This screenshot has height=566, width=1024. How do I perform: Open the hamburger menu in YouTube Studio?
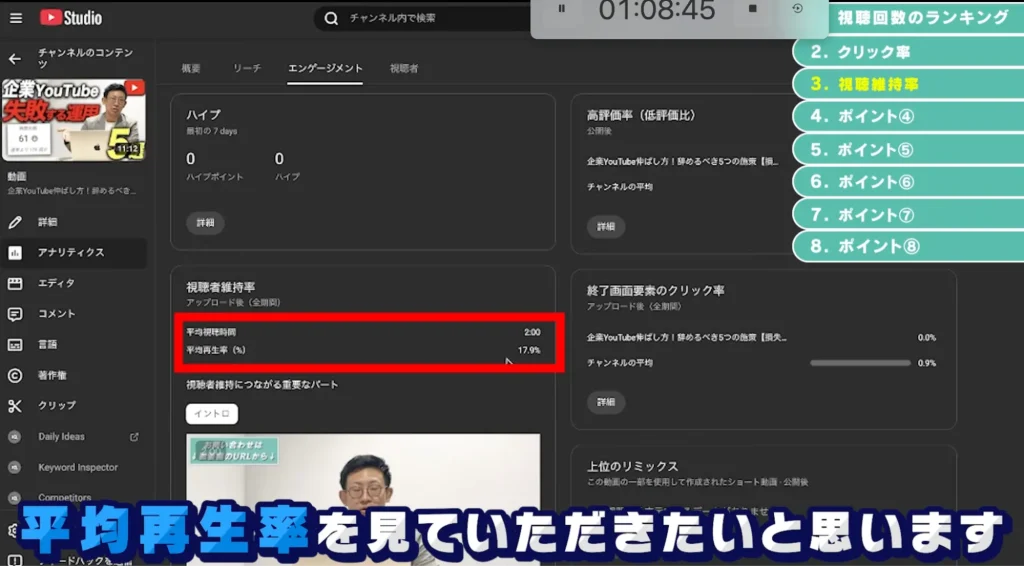[x=15, y=18]
